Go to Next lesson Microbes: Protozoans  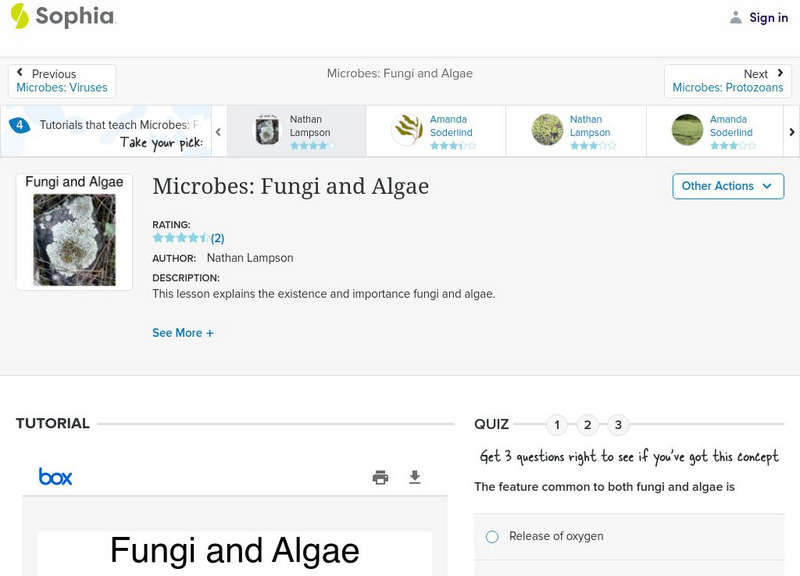(727, 81)
